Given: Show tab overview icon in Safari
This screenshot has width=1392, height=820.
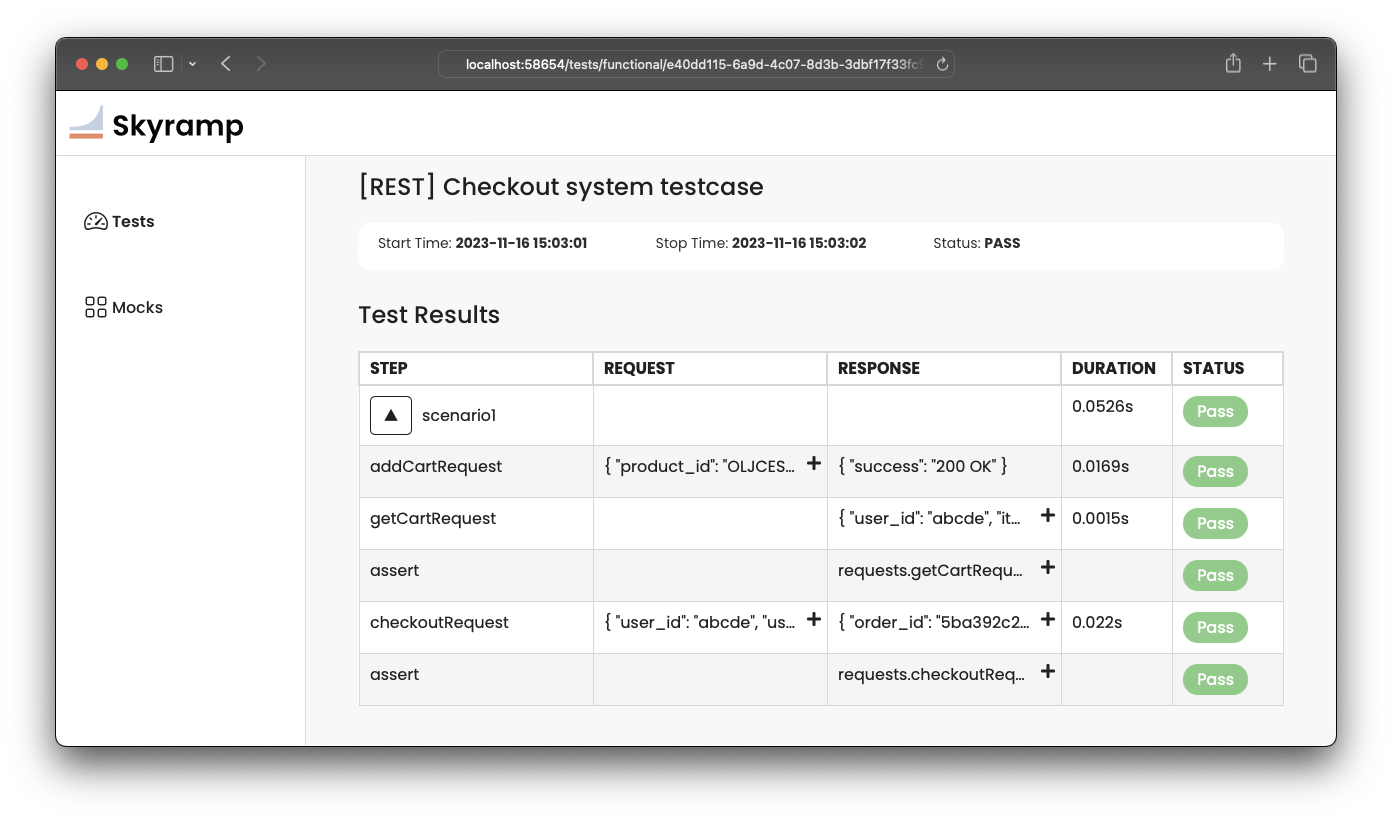Looking at the screenshot, I should point(1307,64).
